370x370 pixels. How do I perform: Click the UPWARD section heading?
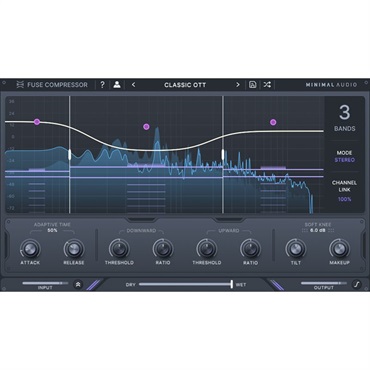228,231
